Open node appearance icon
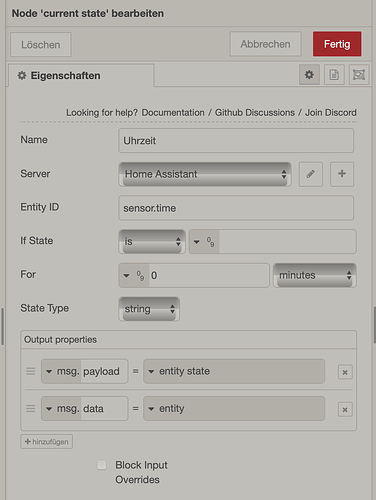 (x=359, y=75)
